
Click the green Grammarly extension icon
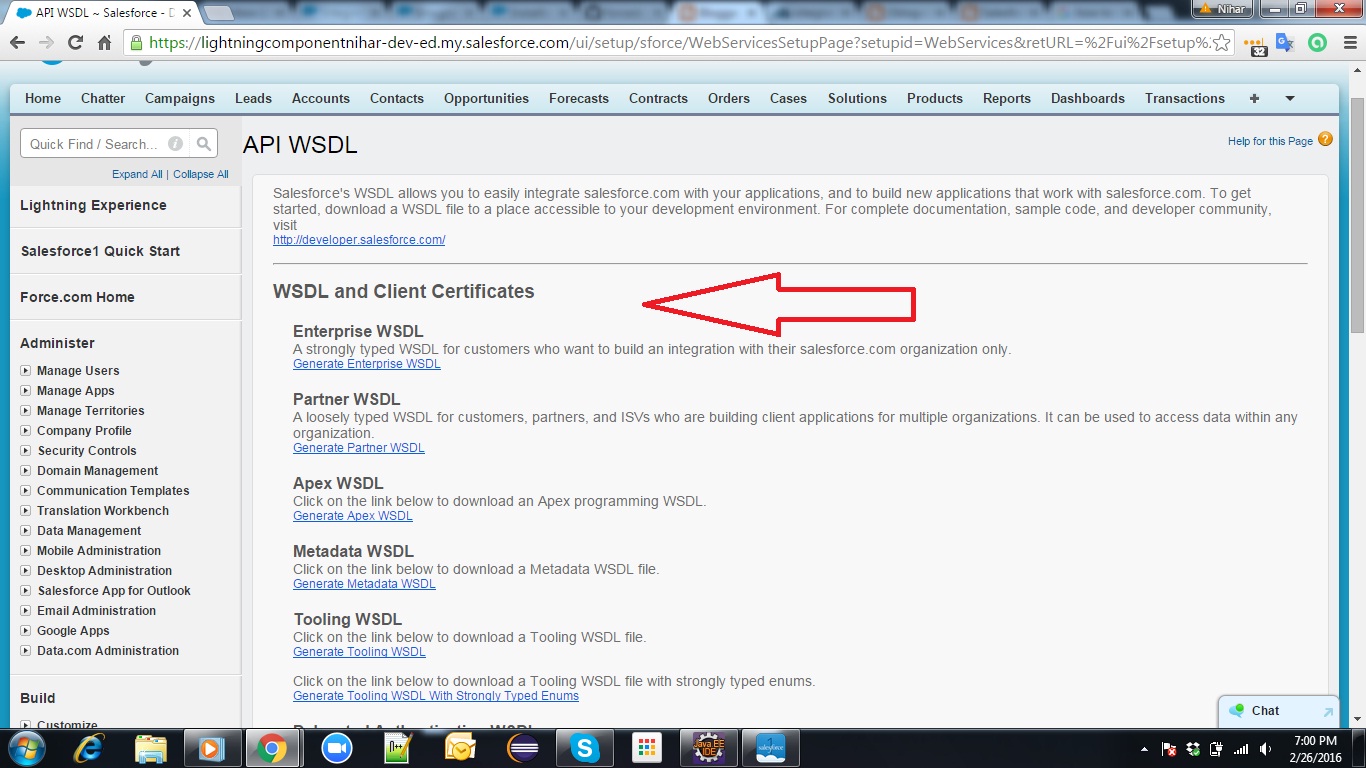coord(1318,43)
